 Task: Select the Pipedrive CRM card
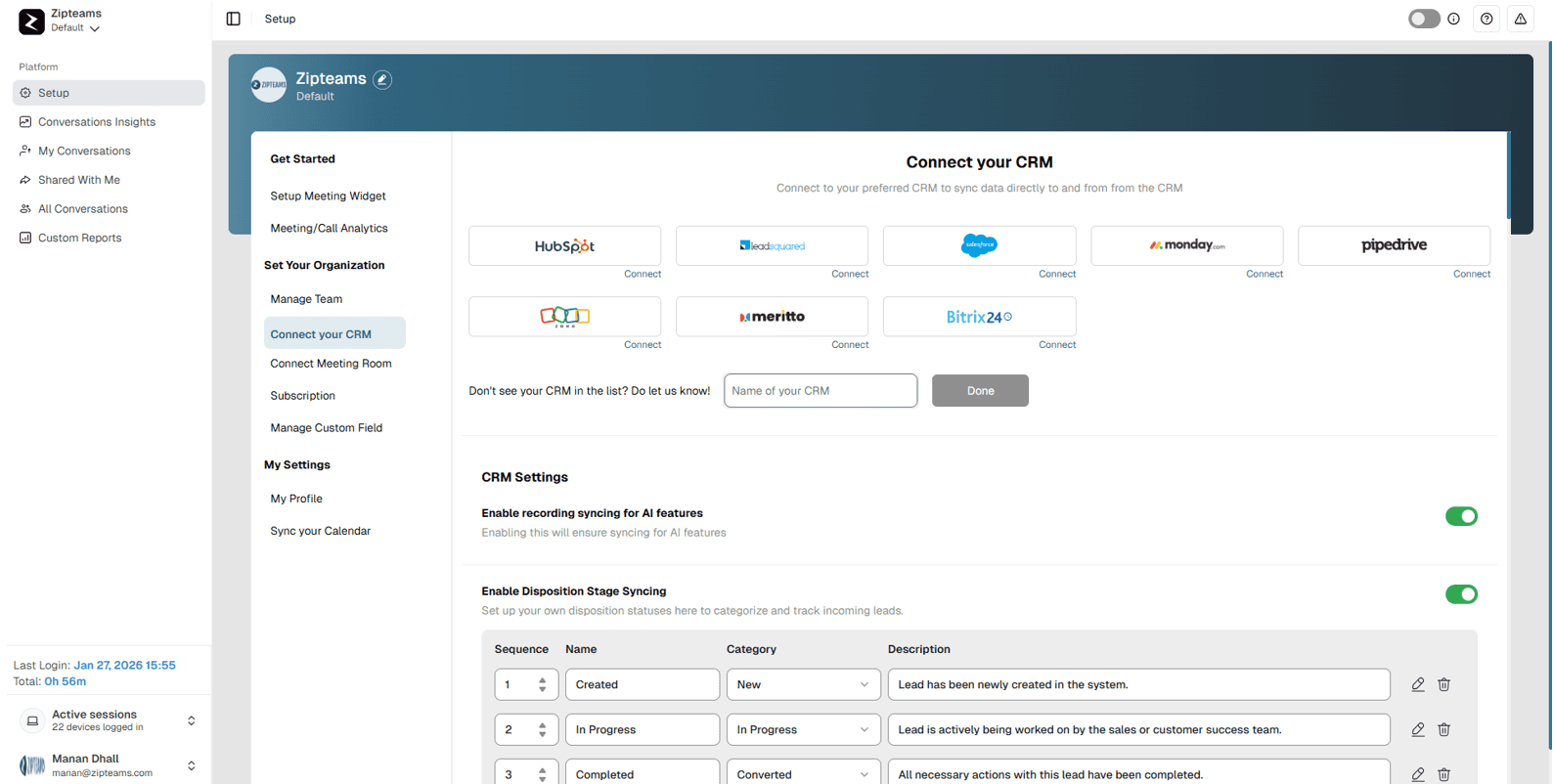click(x=1394, y=245)
